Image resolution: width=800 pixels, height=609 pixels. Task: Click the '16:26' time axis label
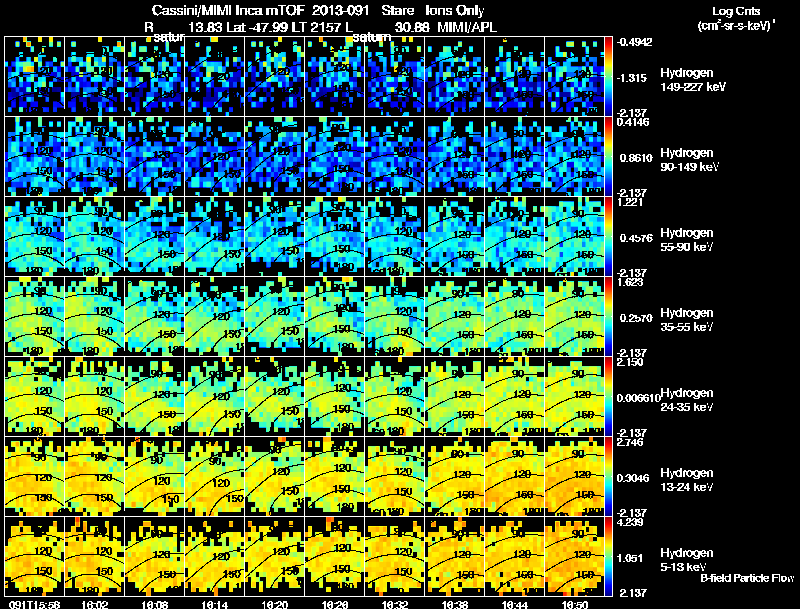(x=335, y=605)
